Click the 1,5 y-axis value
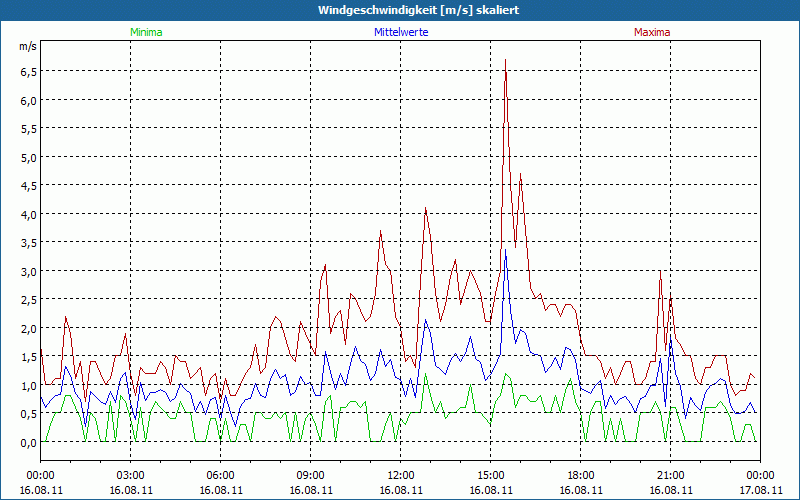800x500 pixels. tap(29, 357)
